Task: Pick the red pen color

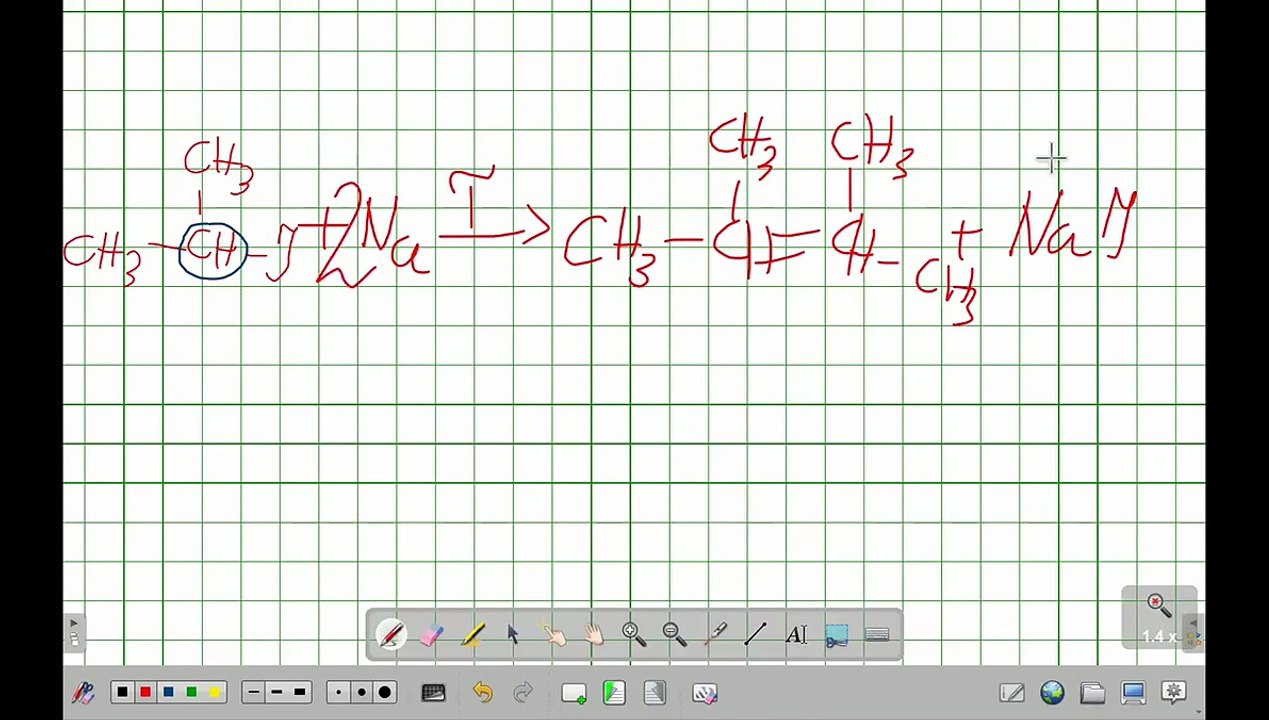Action: tap(145, 692)
